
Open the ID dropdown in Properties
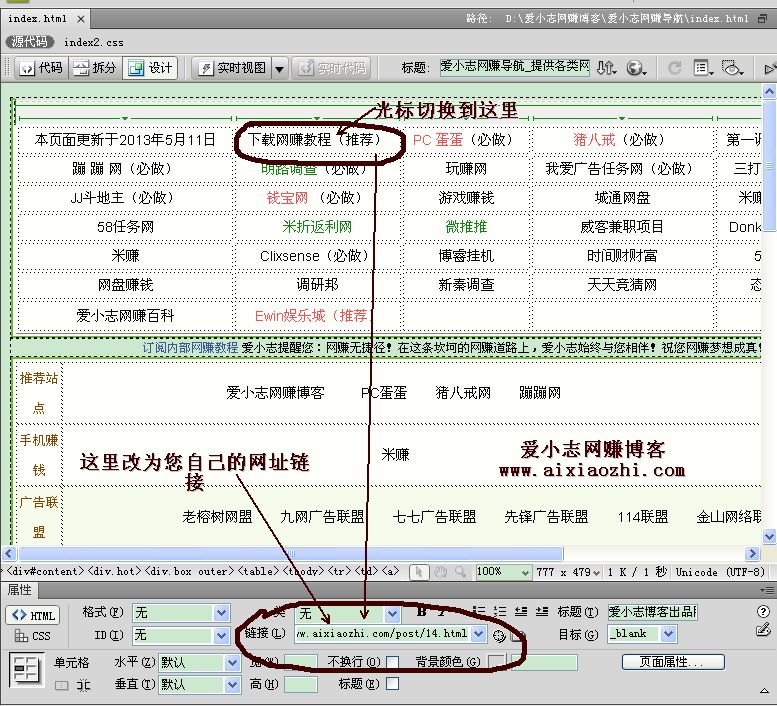pyautogui.click(x=222, y=636)
